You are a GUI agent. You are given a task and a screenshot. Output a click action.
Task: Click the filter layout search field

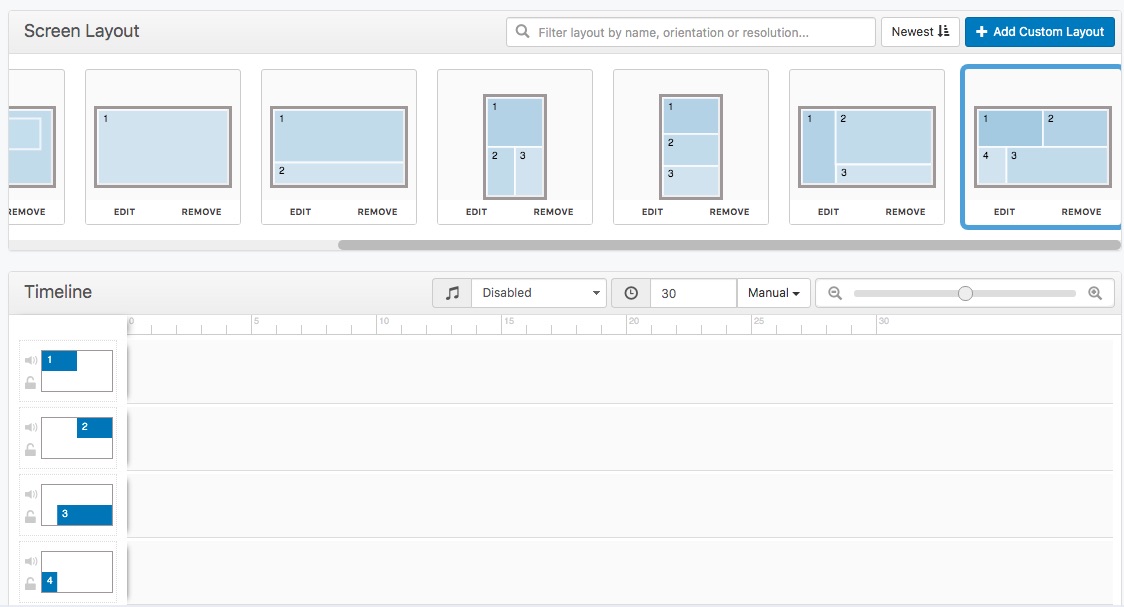[691, 32]
